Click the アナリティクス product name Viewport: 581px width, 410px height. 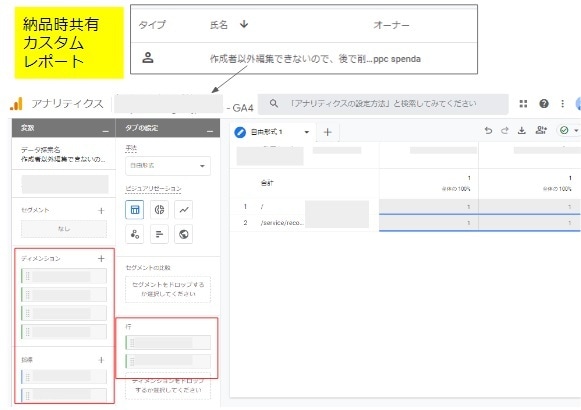point(67,104)
